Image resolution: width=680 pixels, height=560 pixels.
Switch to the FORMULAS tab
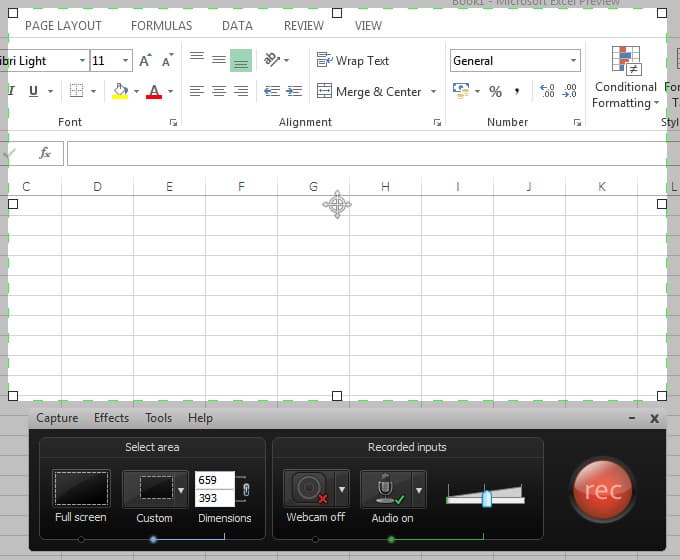[161, 26]
